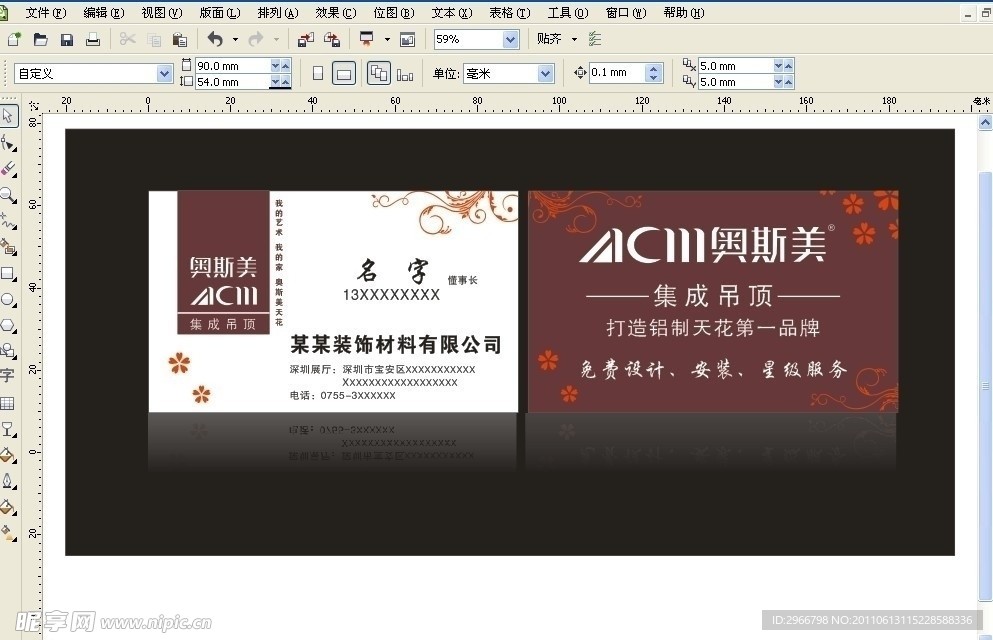Click the vertical scrollbar up arrow
This screenshot has width=993, height=640.
pyautogui.click(x=985, y=123)
